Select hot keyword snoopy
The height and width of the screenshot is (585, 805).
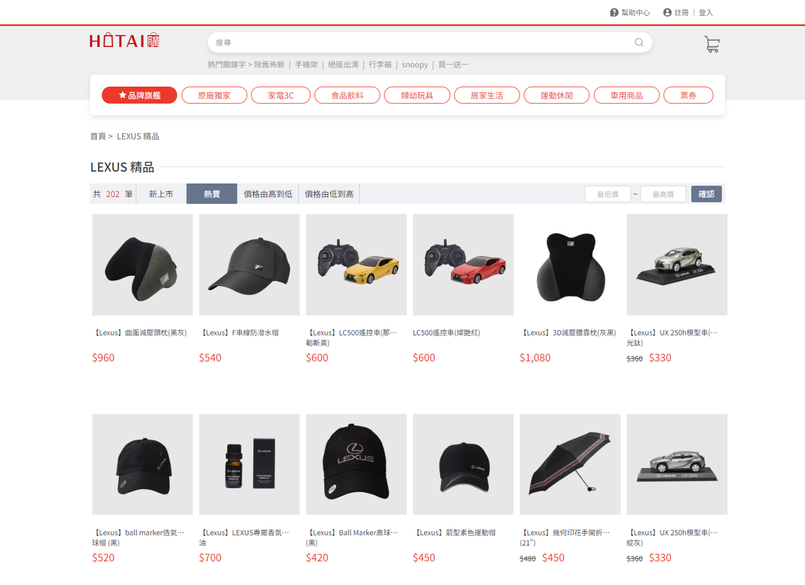pyautogui.click(x=414, y=65)
